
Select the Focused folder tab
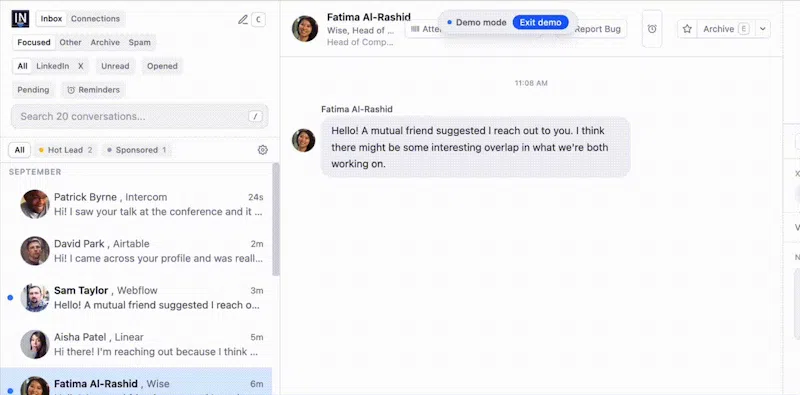[34, 42]
